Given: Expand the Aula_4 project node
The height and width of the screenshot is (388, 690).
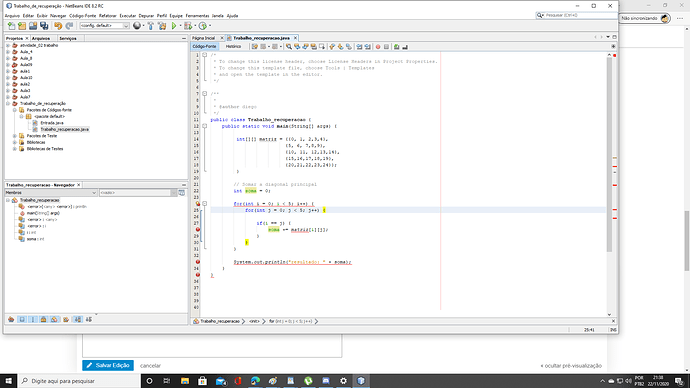Looking at the screenshot, I should point(8,52).
